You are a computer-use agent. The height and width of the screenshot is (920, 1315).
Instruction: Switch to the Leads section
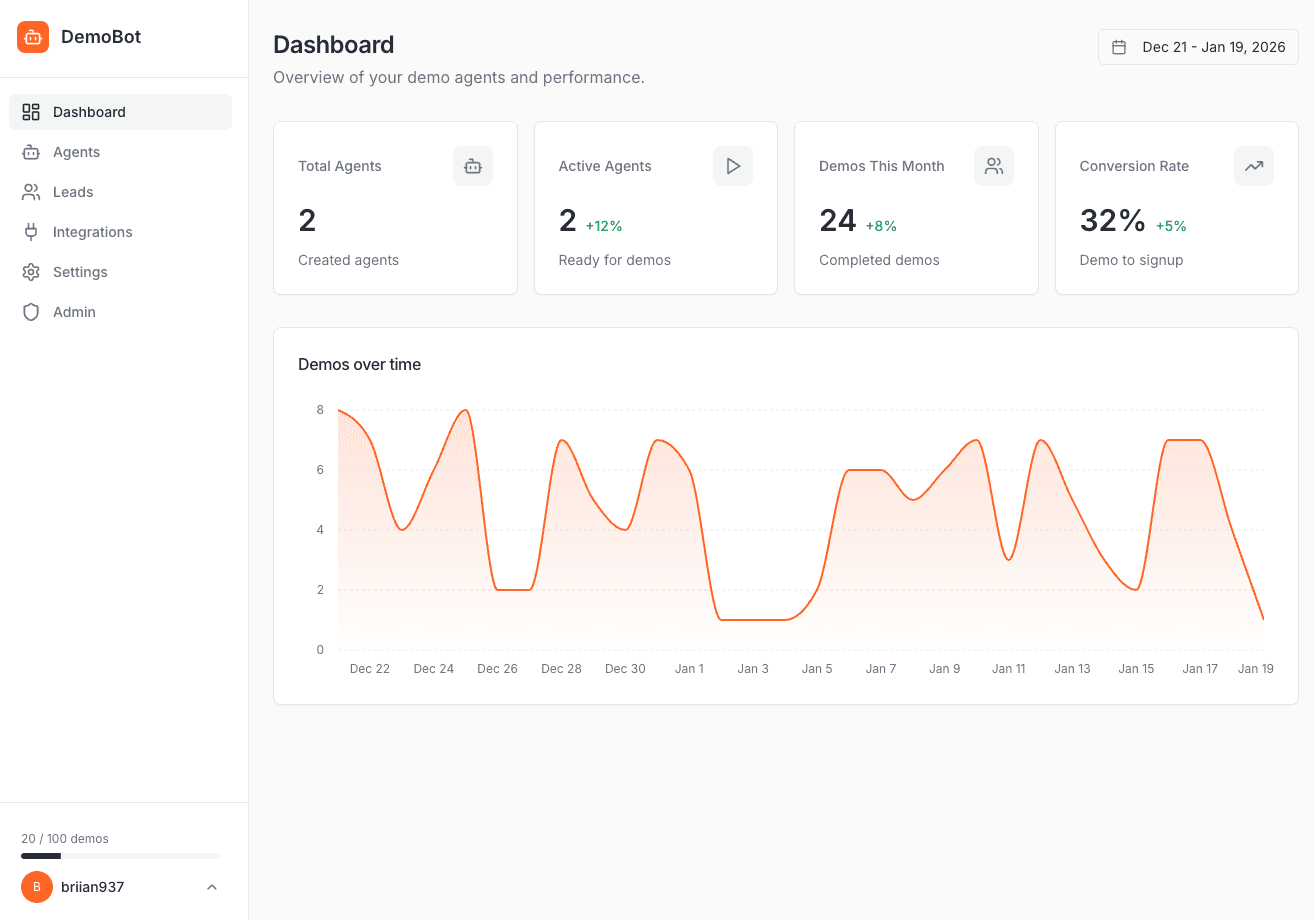[75, 191]
